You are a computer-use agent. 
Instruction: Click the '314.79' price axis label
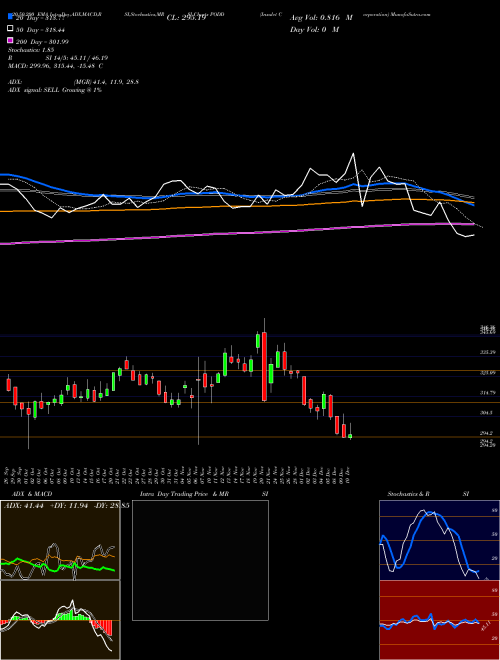(487, 393)
